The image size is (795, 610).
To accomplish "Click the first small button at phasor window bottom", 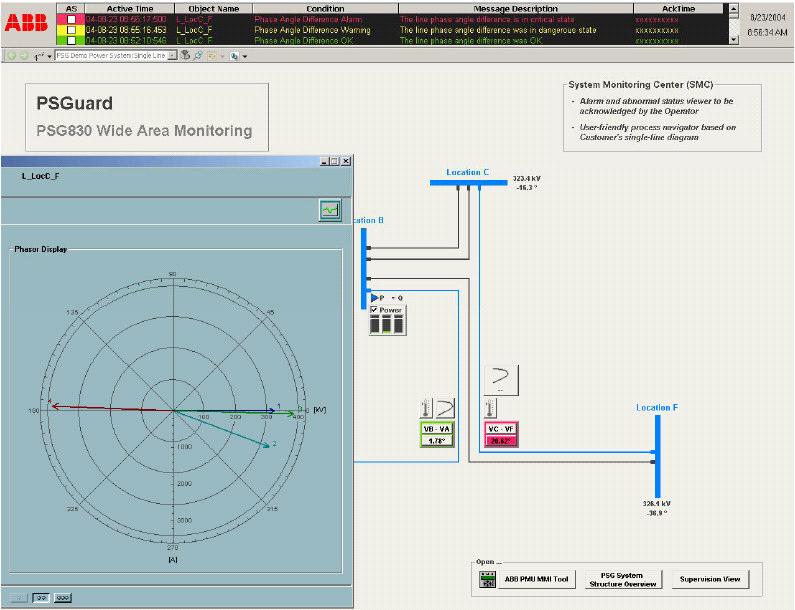I will coord(19,598).
